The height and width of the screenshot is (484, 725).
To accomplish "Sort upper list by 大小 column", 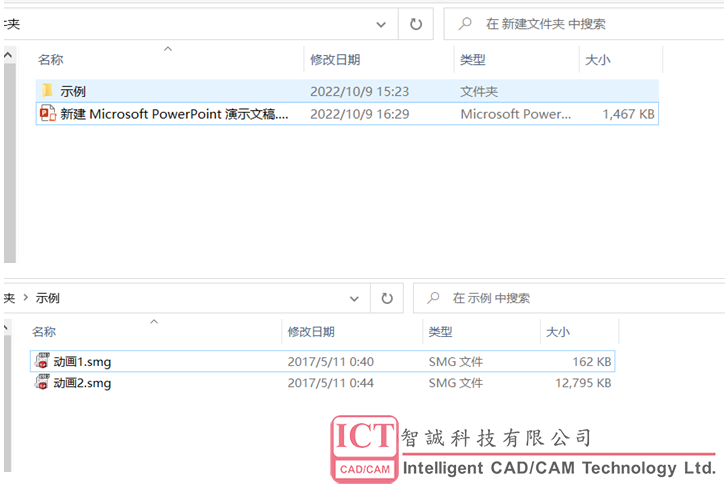I will (x=597, y=60).
